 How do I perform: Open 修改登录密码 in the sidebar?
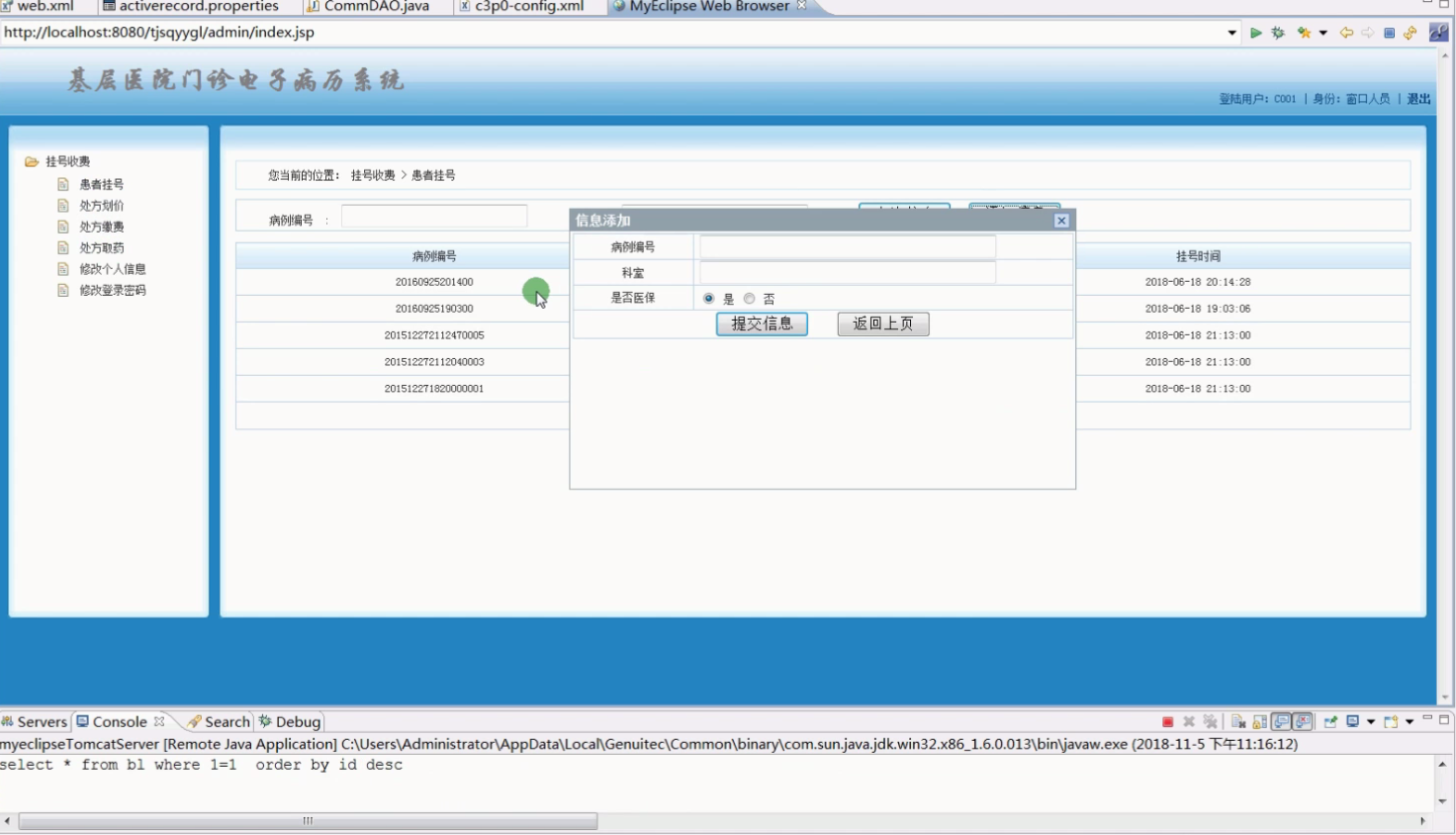(113, 290)
